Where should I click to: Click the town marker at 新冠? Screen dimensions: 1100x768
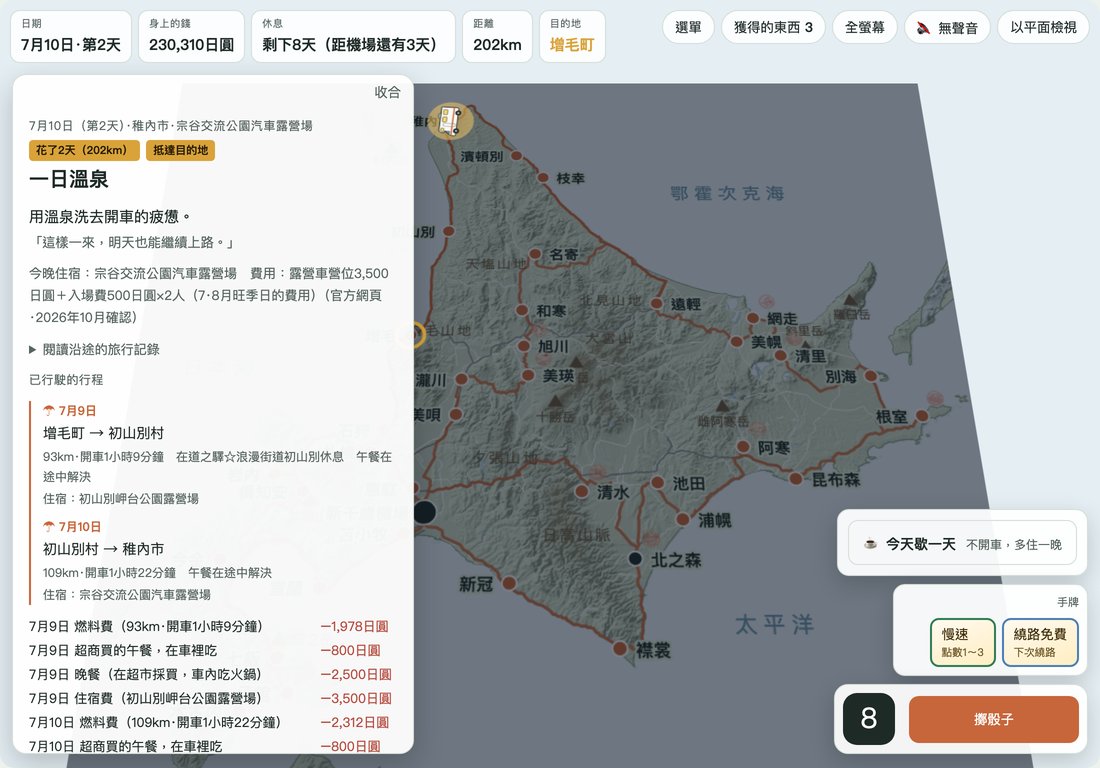509,583
